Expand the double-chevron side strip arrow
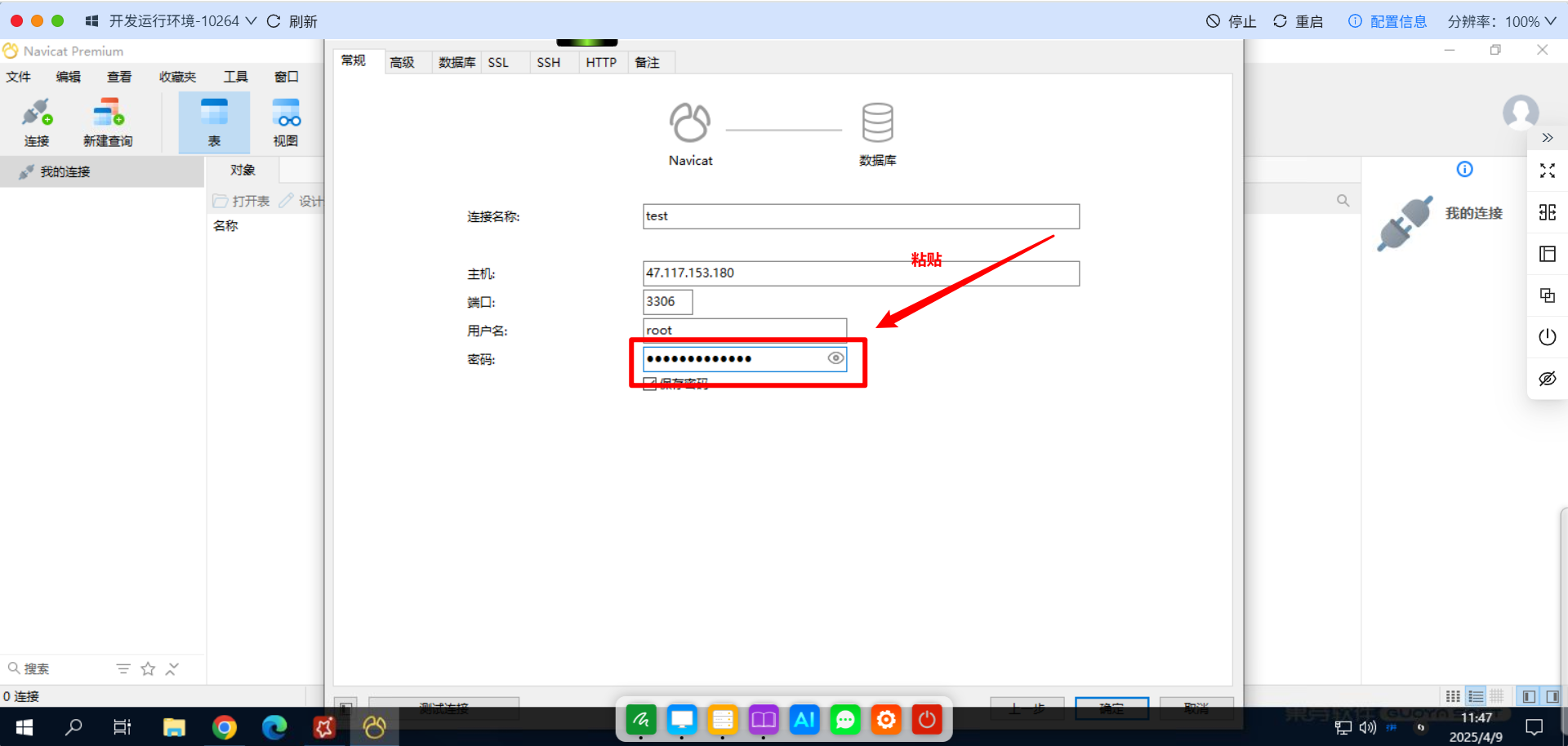This screenshot has width=1568, height=746. coord(1548,138)
